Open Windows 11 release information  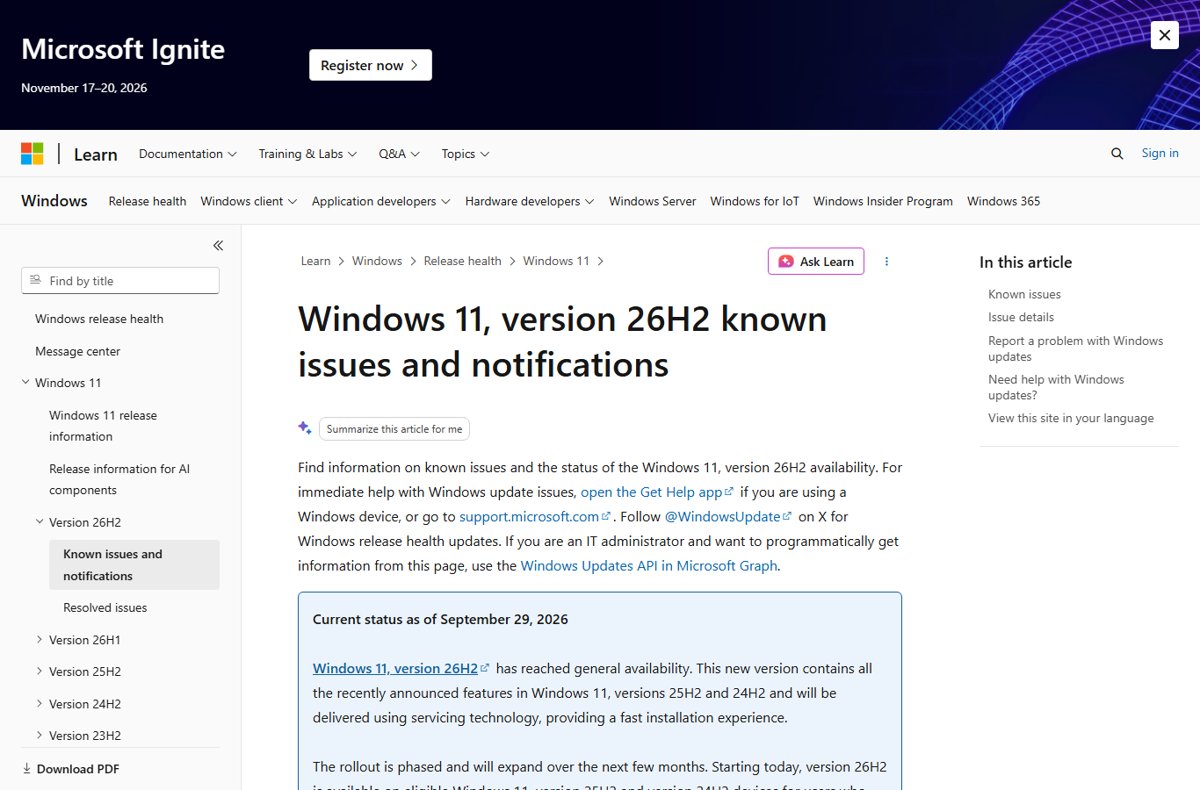pos(103,426)
